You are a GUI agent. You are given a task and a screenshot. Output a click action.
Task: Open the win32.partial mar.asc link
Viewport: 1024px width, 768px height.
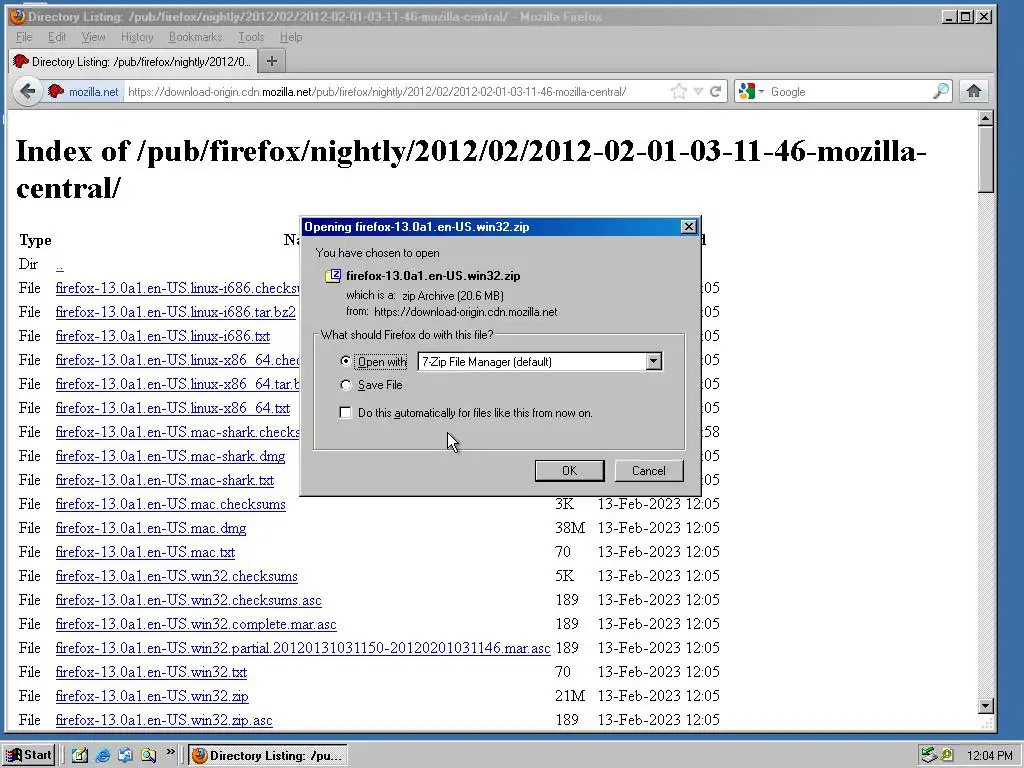tap(303, 648)
